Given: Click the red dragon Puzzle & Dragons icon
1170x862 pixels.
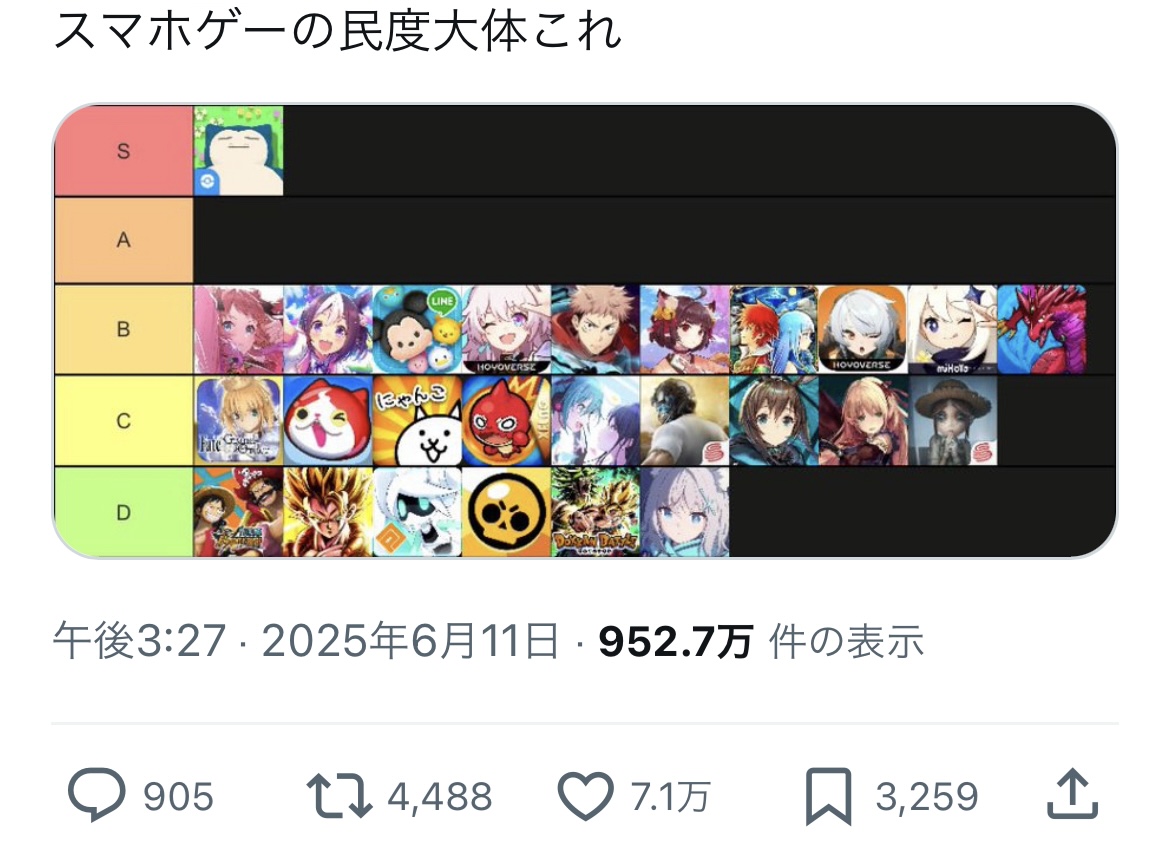Looking at the screenshot, I should [x=1042, y=329].
